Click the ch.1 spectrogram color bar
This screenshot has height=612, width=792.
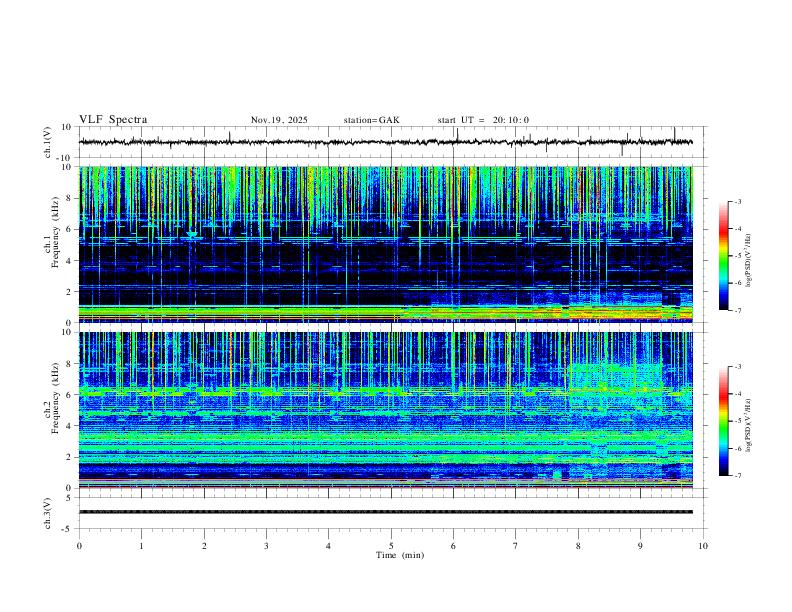pyautogui.click(x=723, y=256)
